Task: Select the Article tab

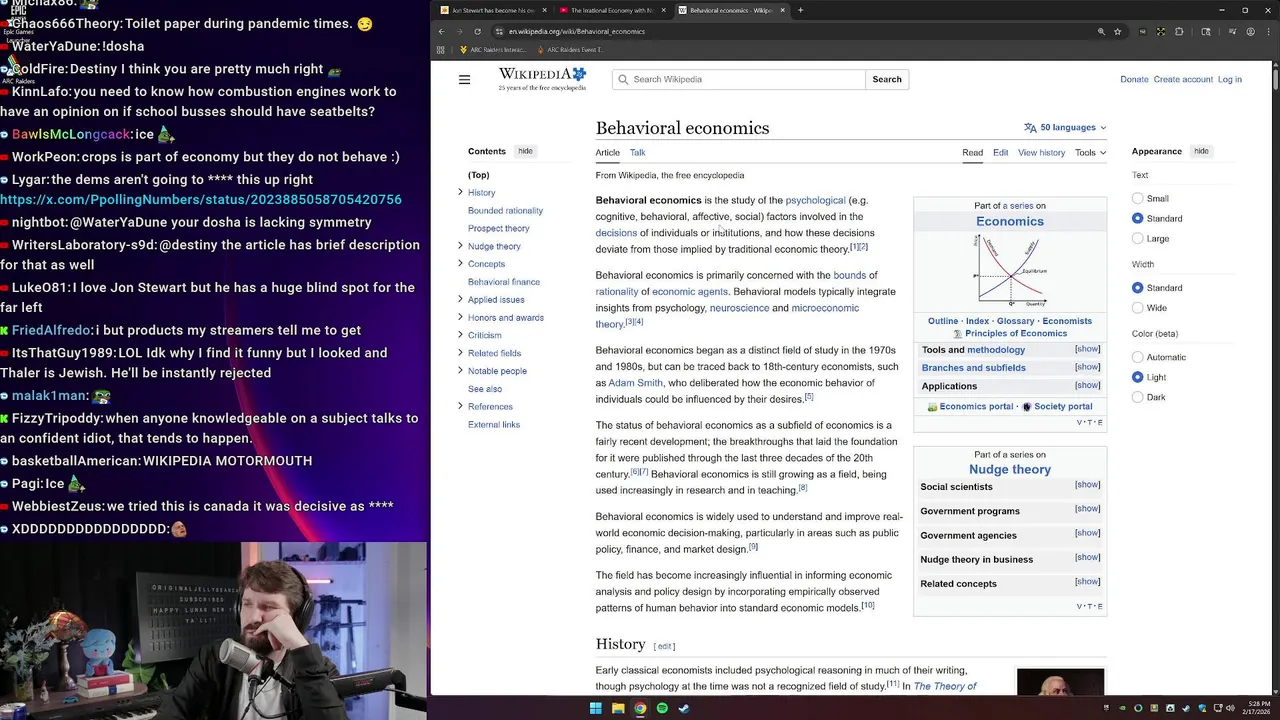Action: [608, 153]
